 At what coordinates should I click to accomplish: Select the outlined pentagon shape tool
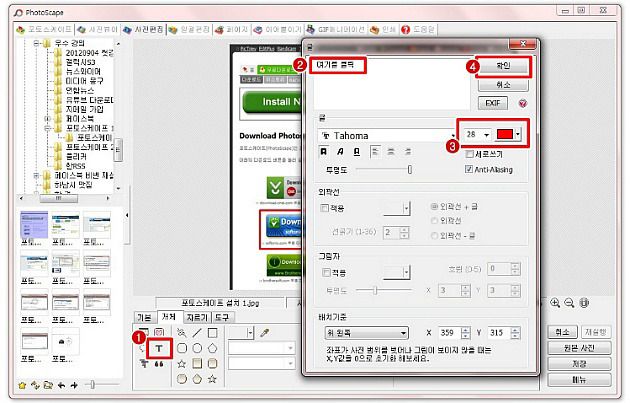coord(213,348)
